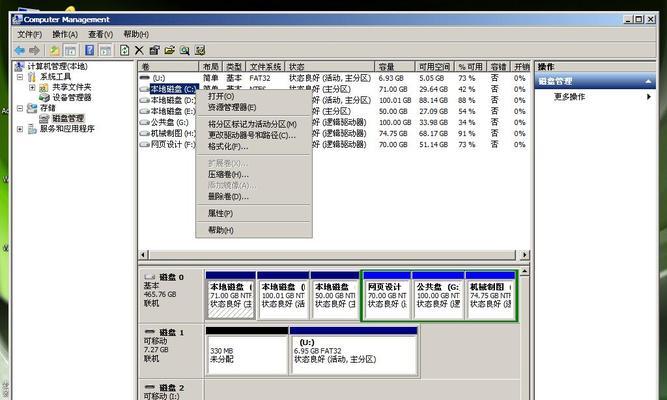This screenshot has width=667, height=400.
Task: Expand the 服务和应用程序 tree node
Action: point(20,129)
